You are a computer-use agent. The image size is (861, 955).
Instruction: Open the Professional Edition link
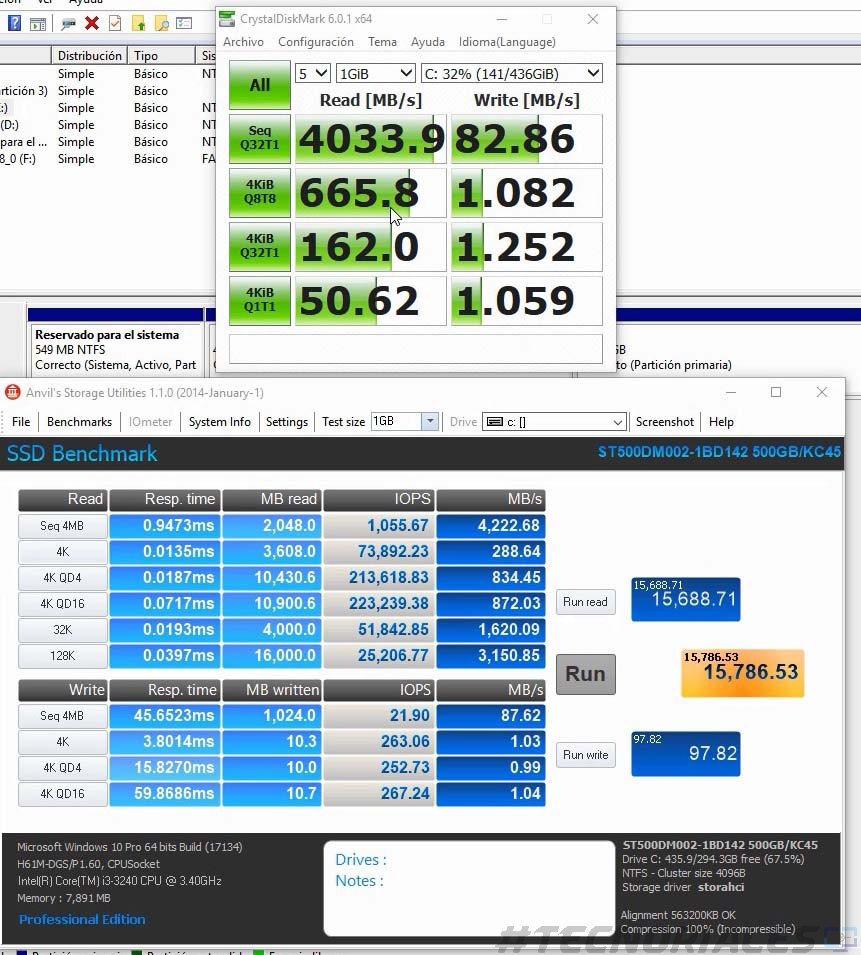coord(81,920)
